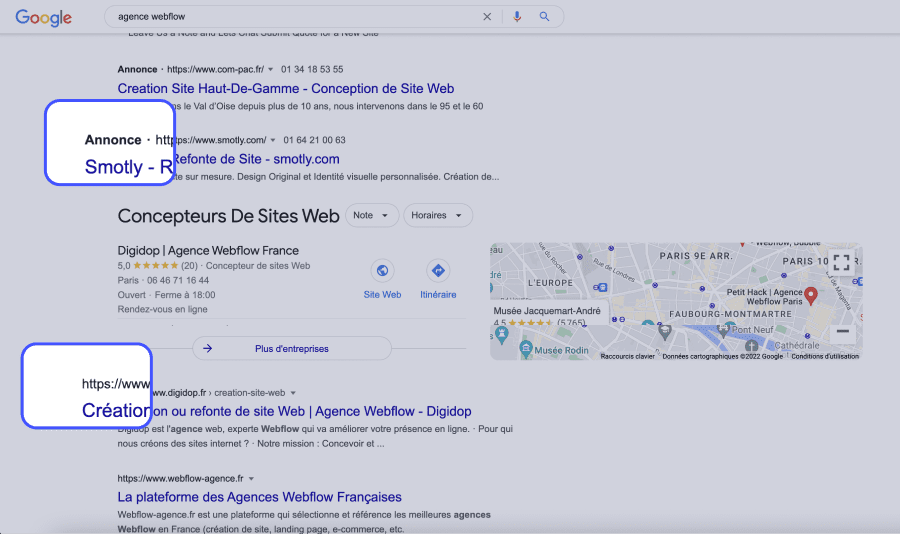
Task: Click the Digidop 5,0 star rating
Action: point(157,266)
